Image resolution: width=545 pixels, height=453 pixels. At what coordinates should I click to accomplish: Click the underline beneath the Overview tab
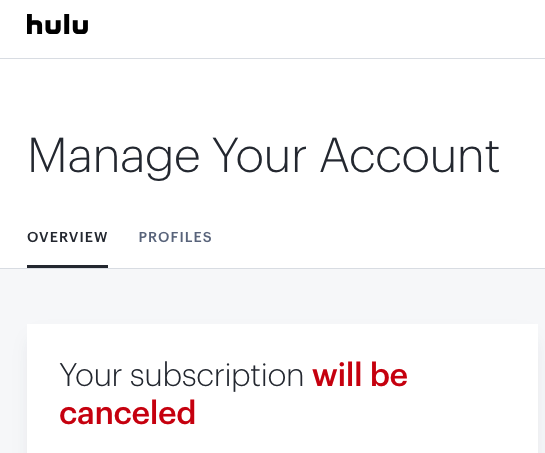pos(67,267)
